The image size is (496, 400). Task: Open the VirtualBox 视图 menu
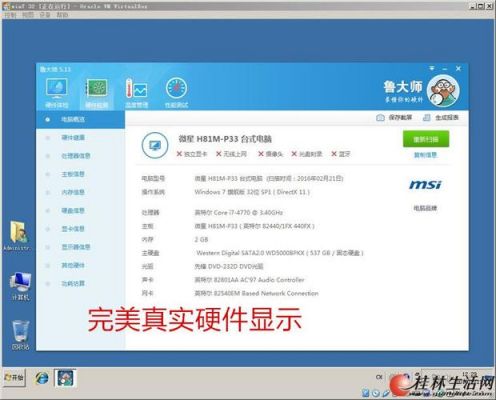pos(28,15)
